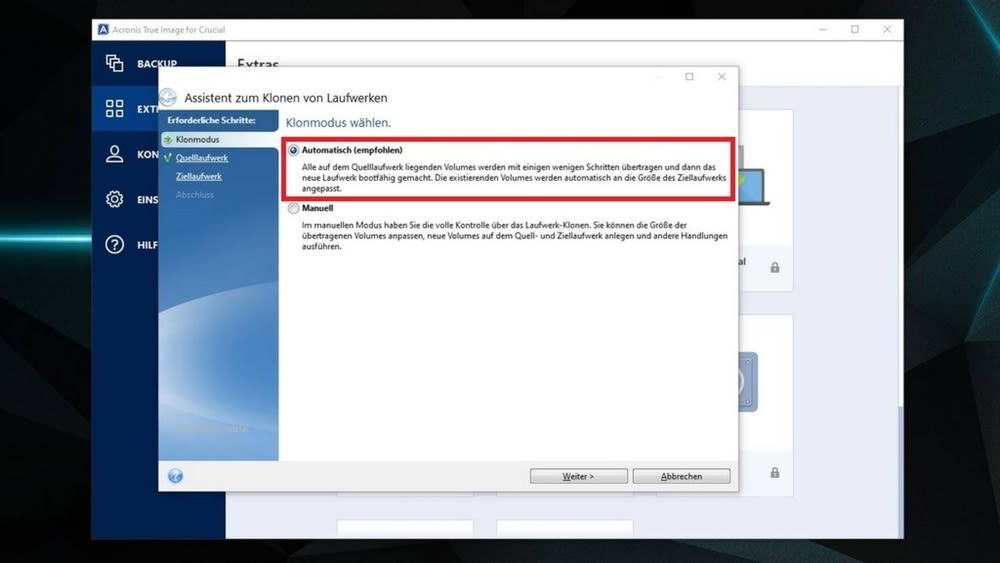
Task: Open the Quelllaufwerk step link
Action: click(202, 158)
